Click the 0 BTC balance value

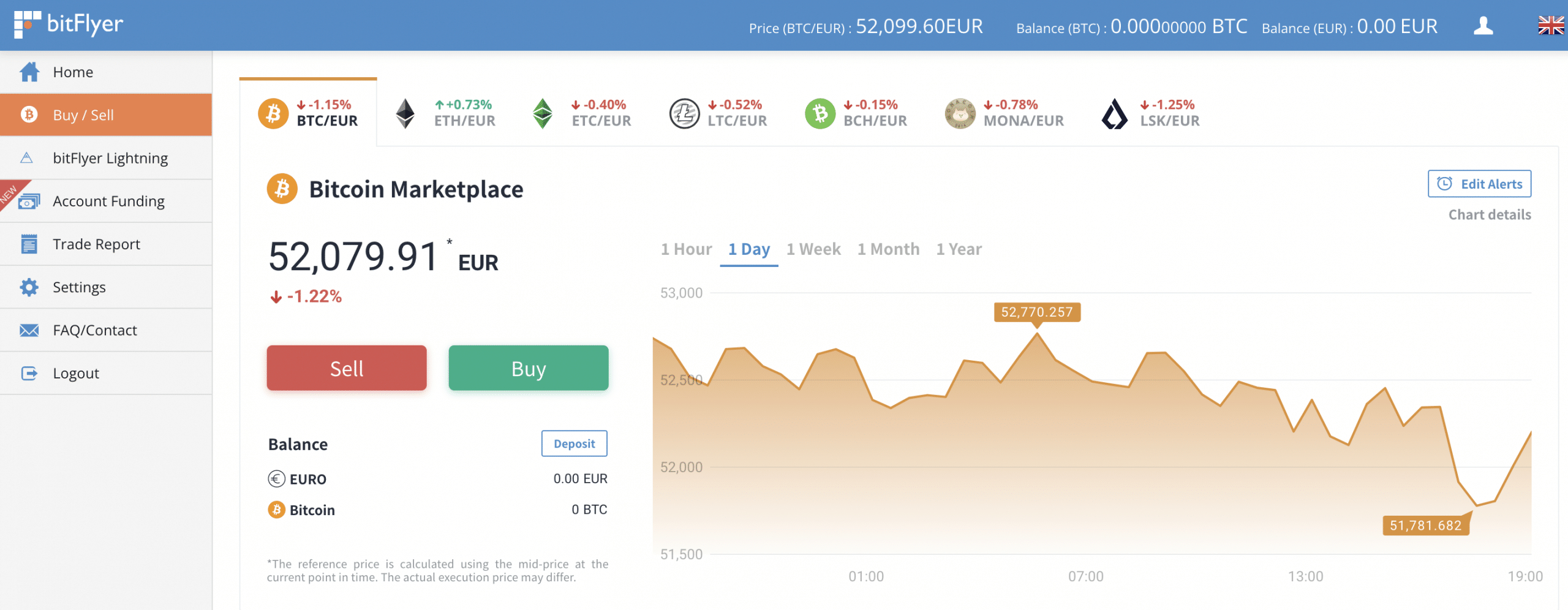coord(589,510)
